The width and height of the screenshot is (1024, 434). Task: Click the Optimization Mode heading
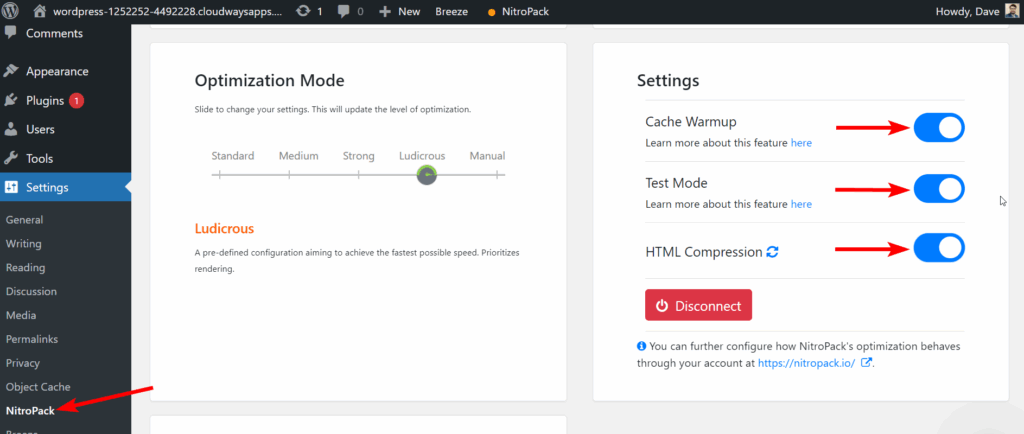pyautogui.click(x=269, y=81)
